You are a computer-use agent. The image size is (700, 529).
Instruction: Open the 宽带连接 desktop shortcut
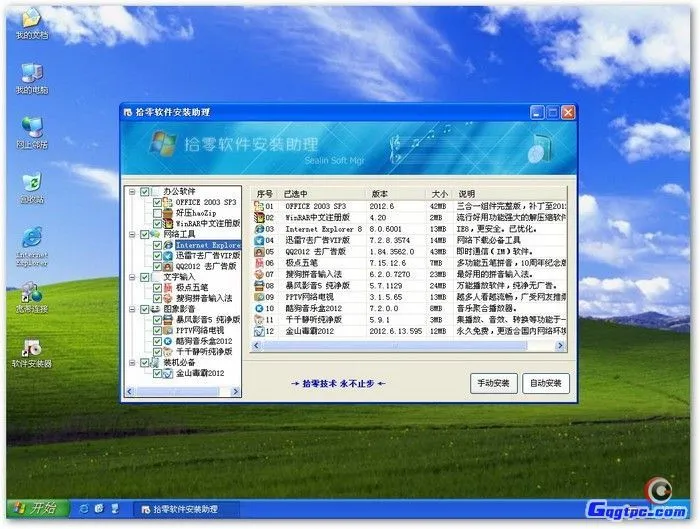click(32, 297)
